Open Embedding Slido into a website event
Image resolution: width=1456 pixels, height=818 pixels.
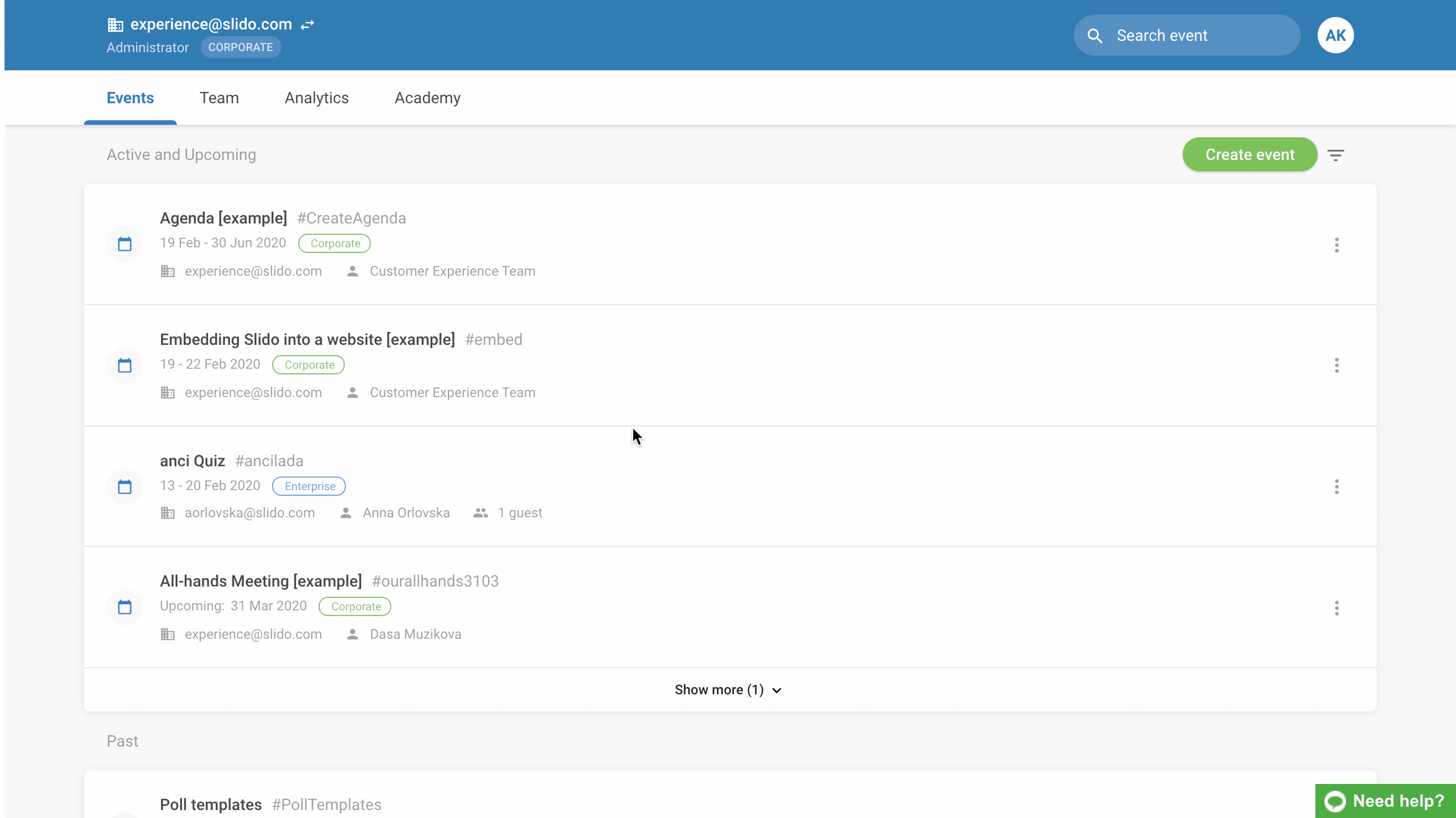[307, 340]
